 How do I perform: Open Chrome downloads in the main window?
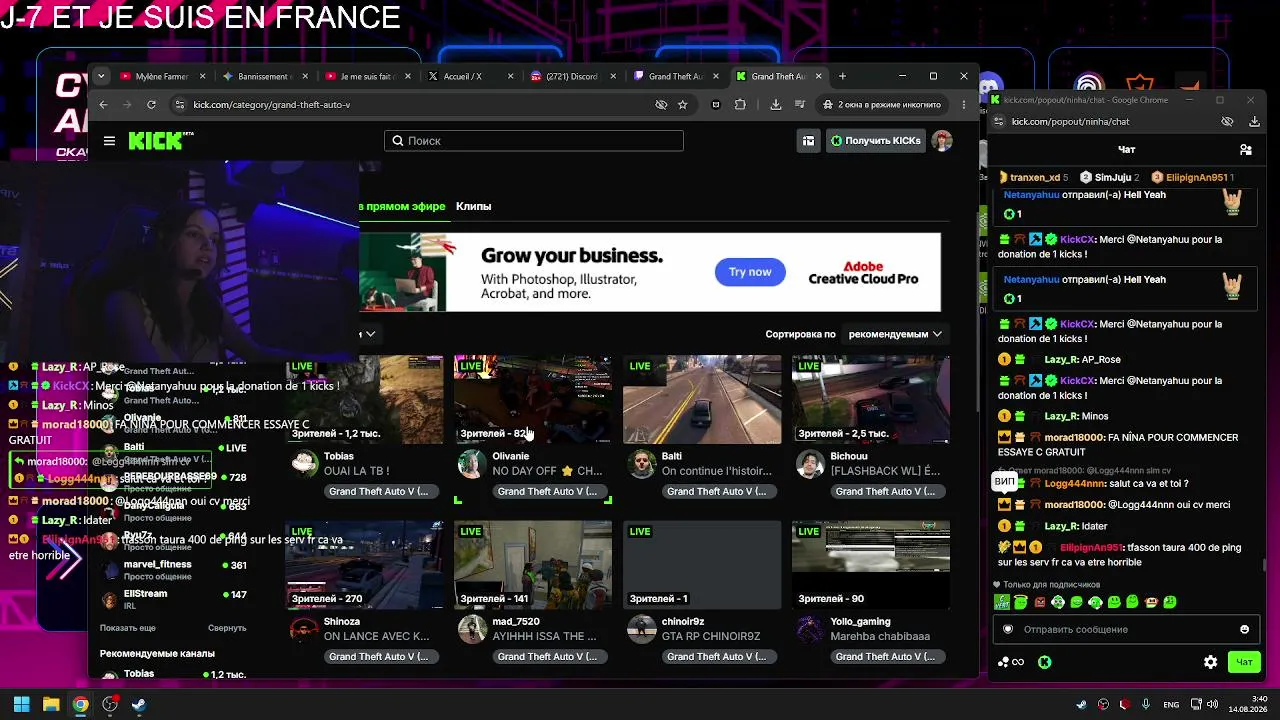pyautogui.click(x=776, y=104)
